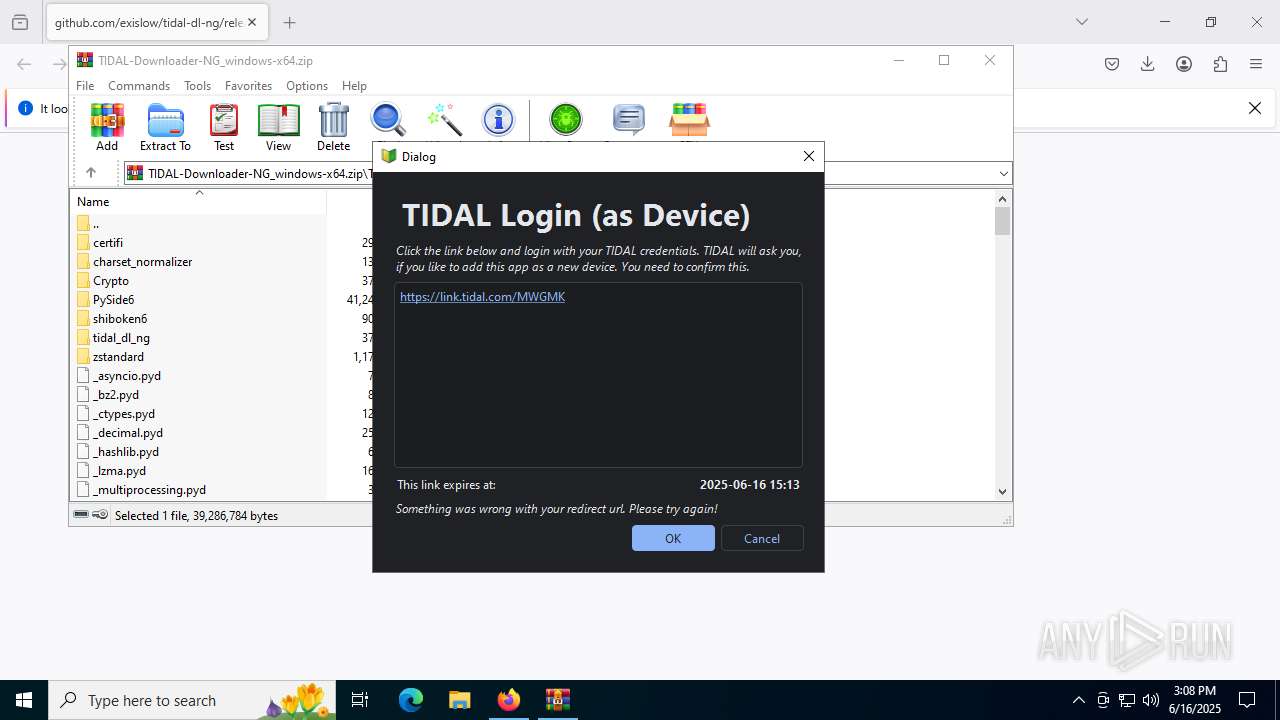Click the file list scroll down arrow
This screenshot has width=1280, height=720.
[1002, 491]
